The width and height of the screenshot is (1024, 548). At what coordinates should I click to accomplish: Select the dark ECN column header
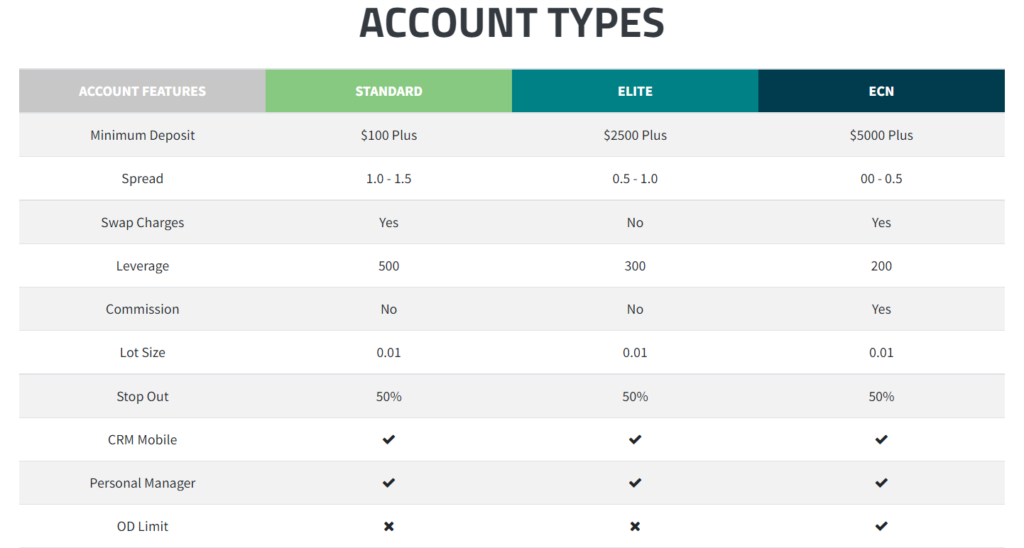881,91
